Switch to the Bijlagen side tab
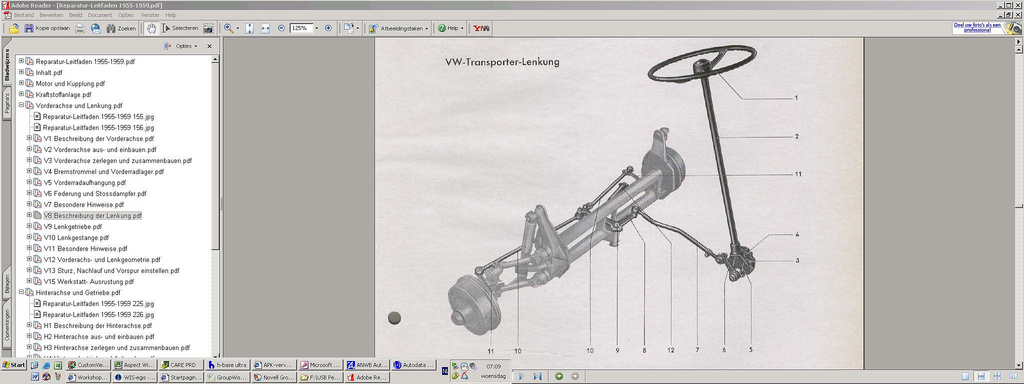 tap(7, 283)
